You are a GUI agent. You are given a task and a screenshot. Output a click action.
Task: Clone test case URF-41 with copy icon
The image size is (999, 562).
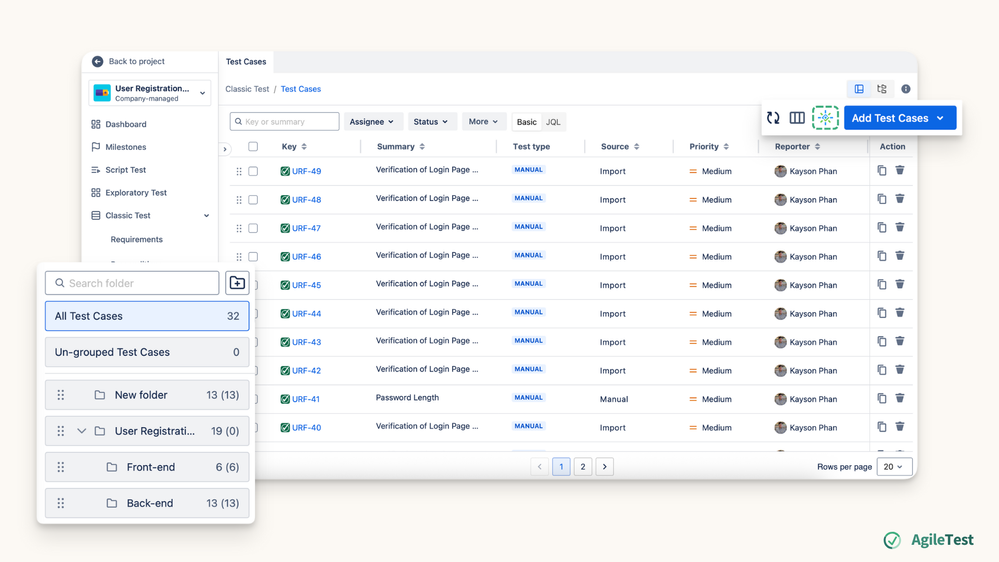(x=882, y=398)
